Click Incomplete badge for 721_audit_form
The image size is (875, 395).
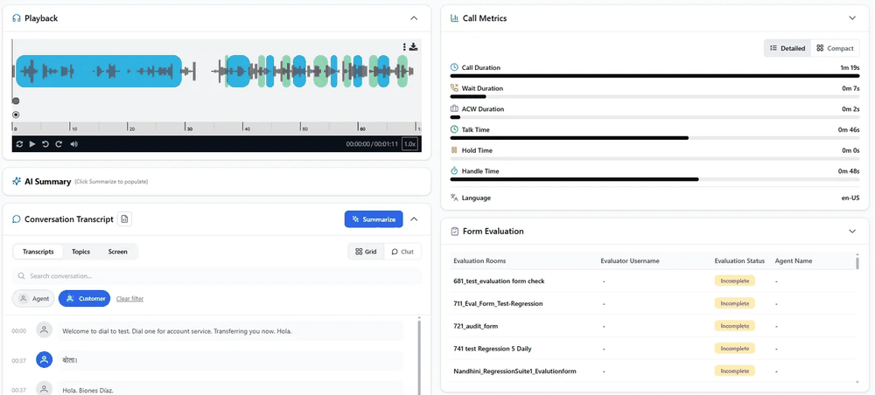(734, 326)
